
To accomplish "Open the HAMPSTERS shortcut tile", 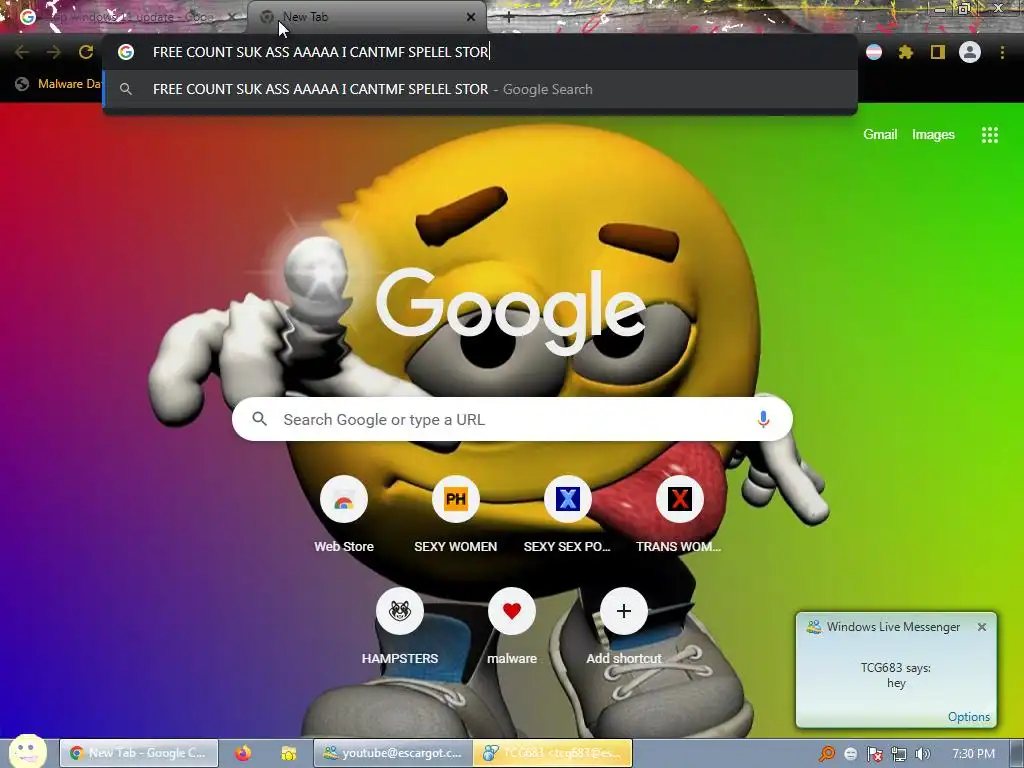I will [400, 627].
